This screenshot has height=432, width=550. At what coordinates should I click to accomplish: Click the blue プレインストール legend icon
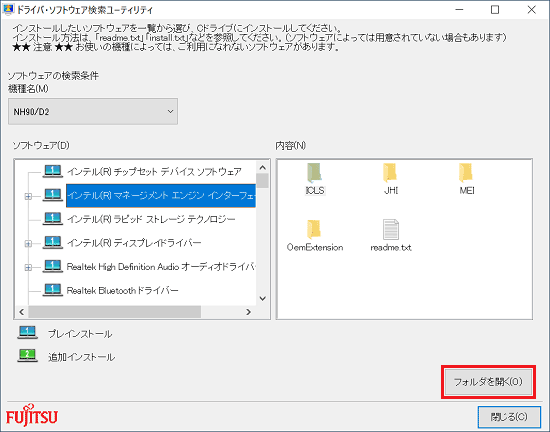point(27,332)
